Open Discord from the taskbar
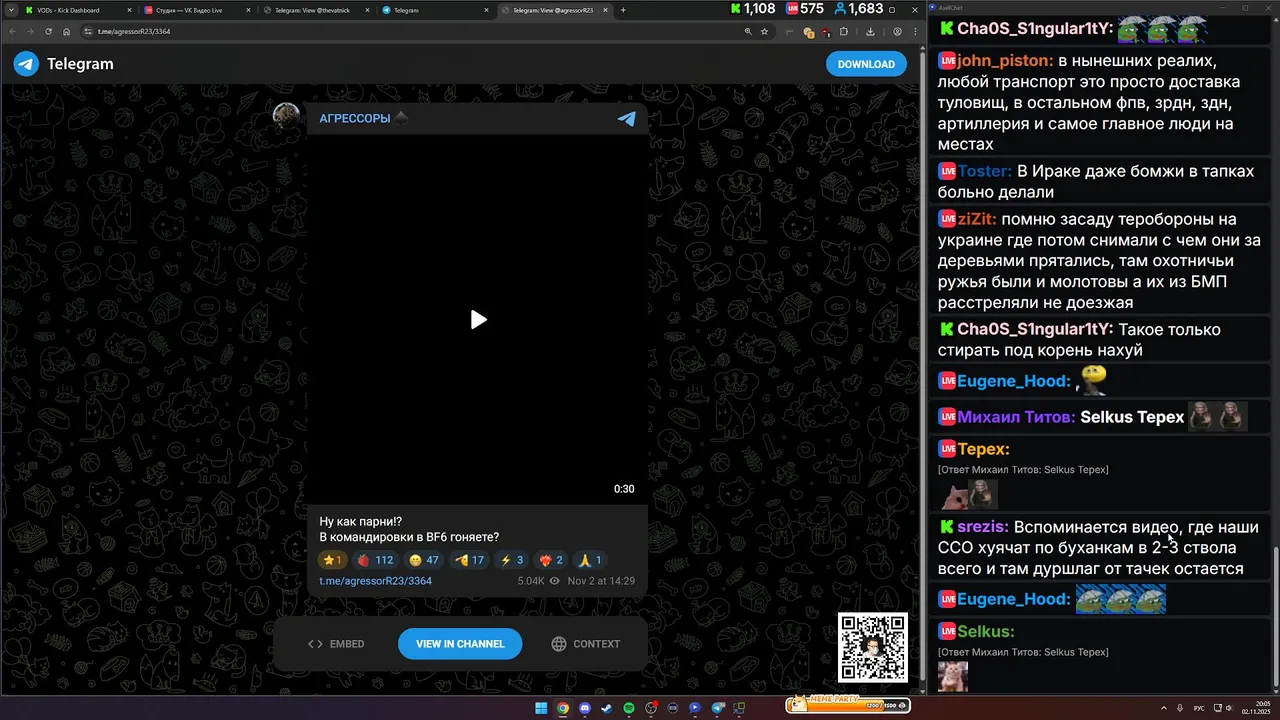This screenshot has width=1280, height=720. (x=585, y=708)
